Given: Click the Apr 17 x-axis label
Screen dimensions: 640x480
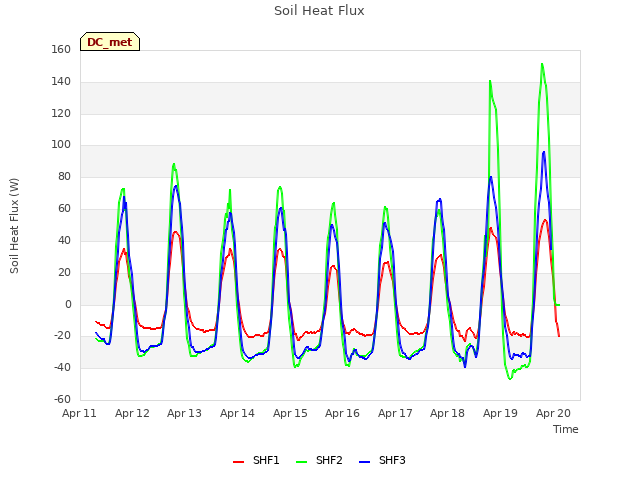Looking at the screenshot, I should [x=395, y=413].
